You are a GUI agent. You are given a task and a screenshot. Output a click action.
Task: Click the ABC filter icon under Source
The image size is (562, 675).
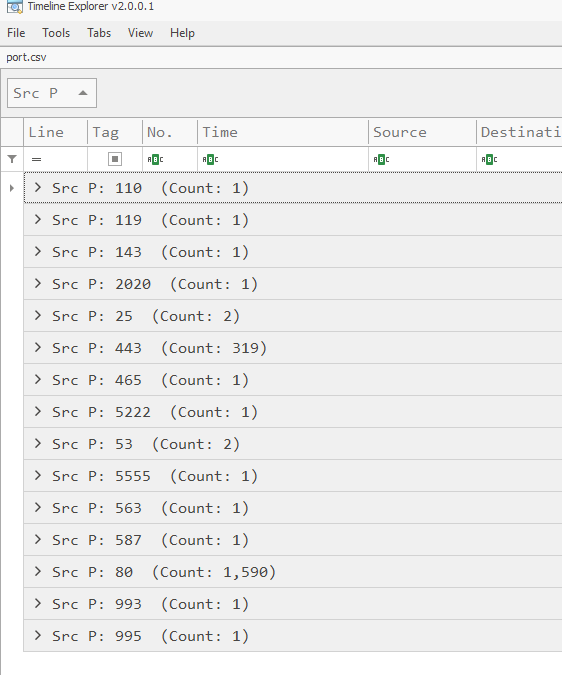pos(381,160)
